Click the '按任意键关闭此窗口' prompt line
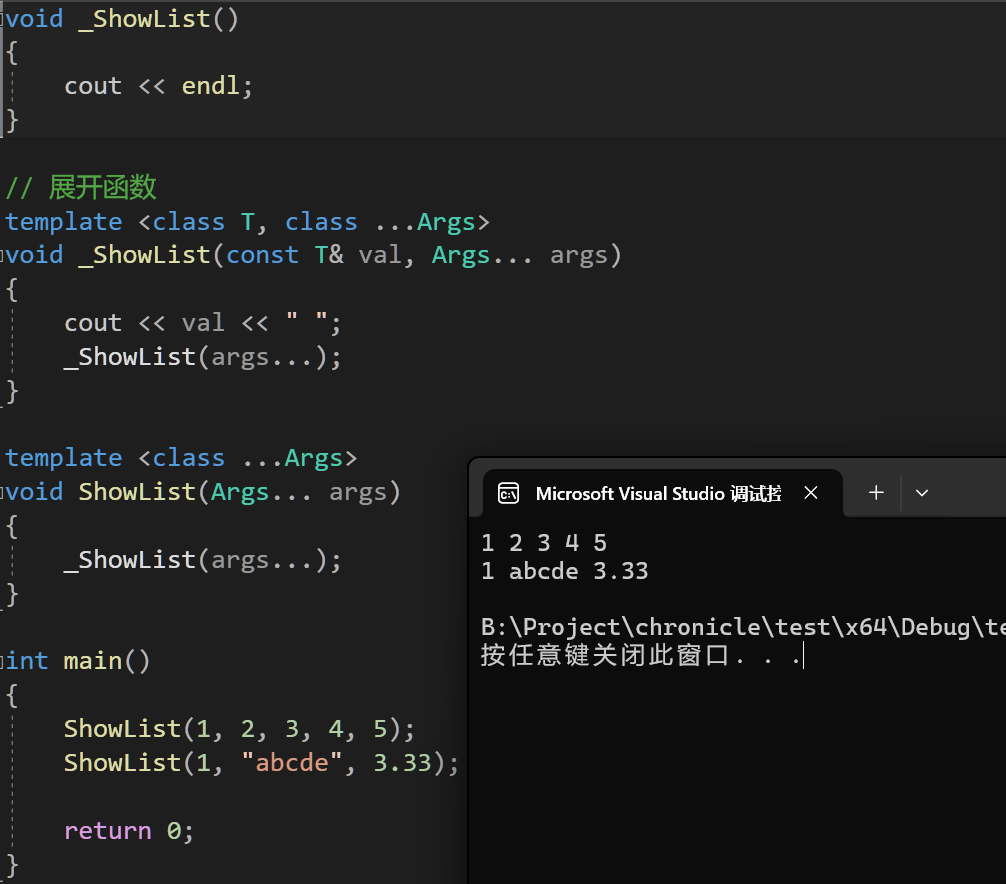The width and height of the screenshot is (1006, 884). tap(642, 656)
